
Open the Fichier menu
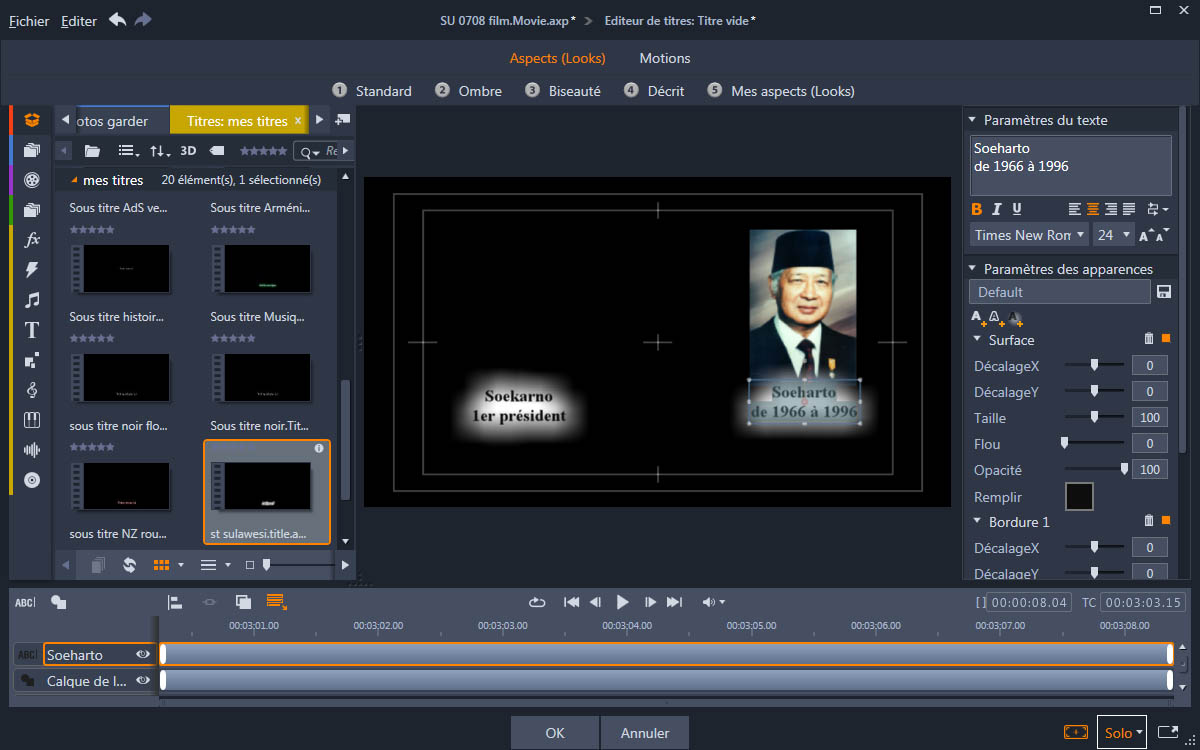29,21
